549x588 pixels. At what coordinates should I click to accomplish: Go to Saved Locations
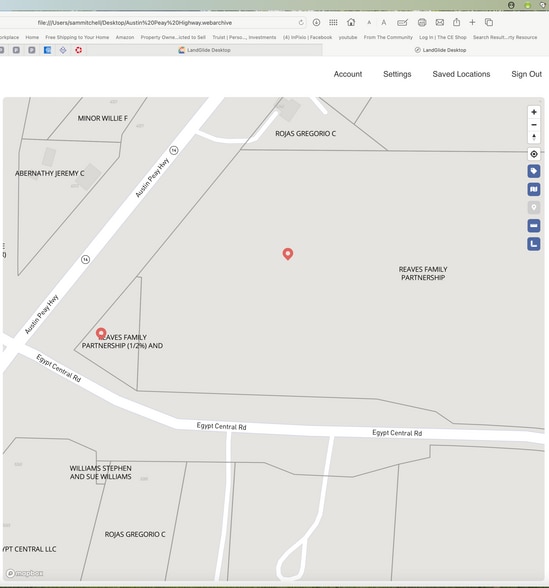click(461, 74)
